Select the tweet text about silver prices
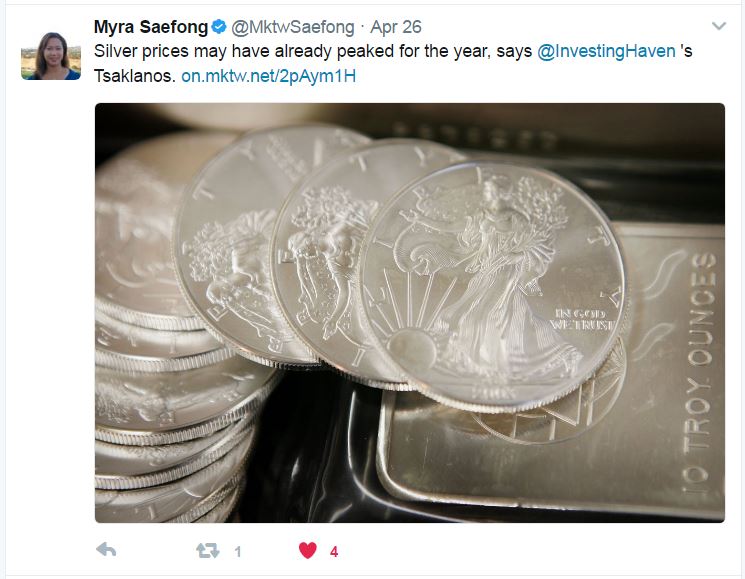 click(x=393, y=64)
